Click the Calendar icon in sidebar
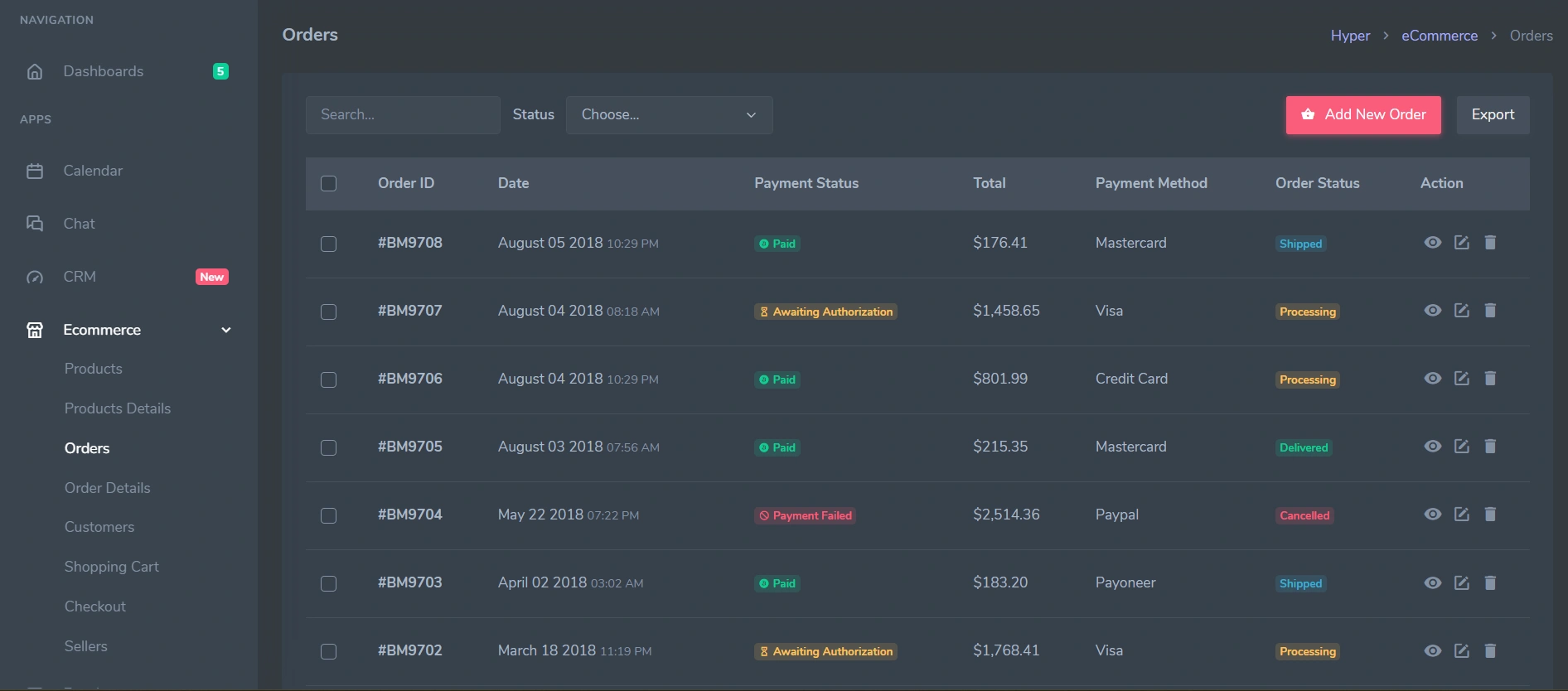 tap(35, 171)
